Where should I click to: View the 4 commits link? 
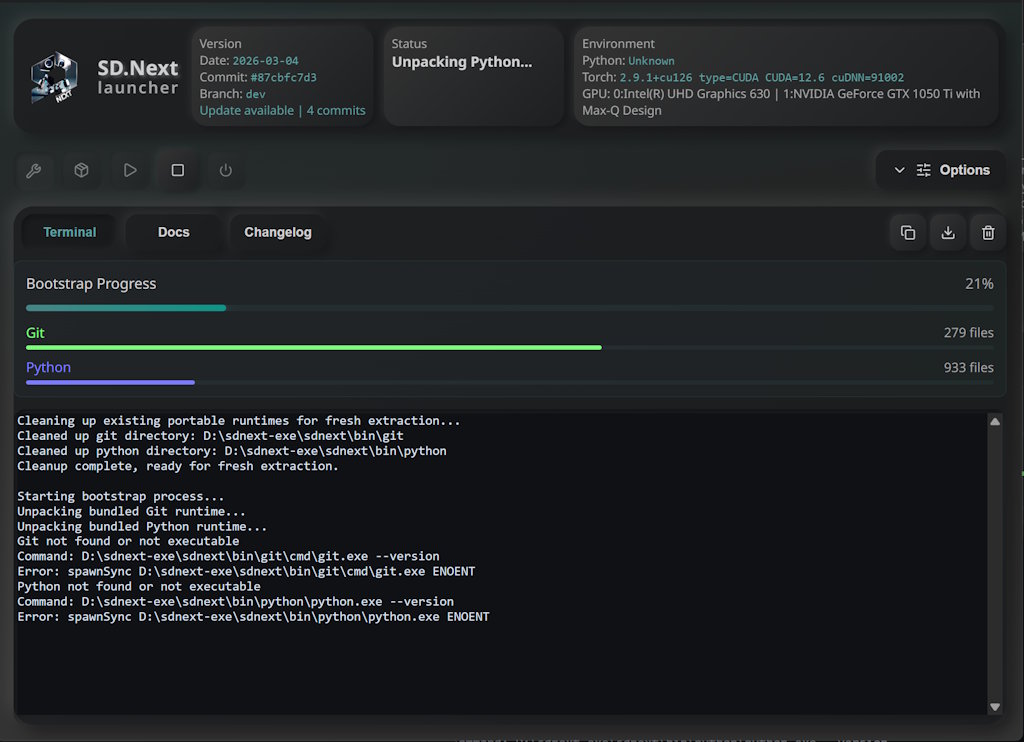pyautogui.click(x=336, y=110)
